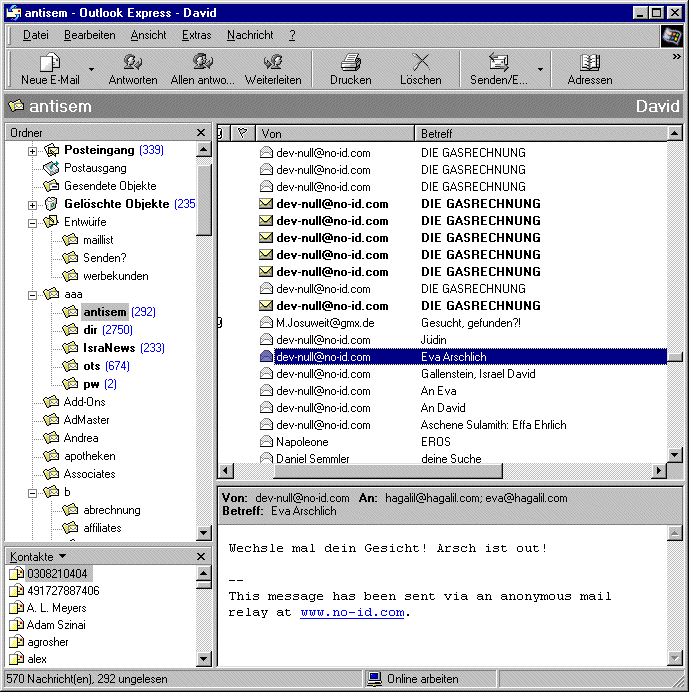The image size is (689, 692).
Task: Close the Ordner folder pane
Action: 201,133
